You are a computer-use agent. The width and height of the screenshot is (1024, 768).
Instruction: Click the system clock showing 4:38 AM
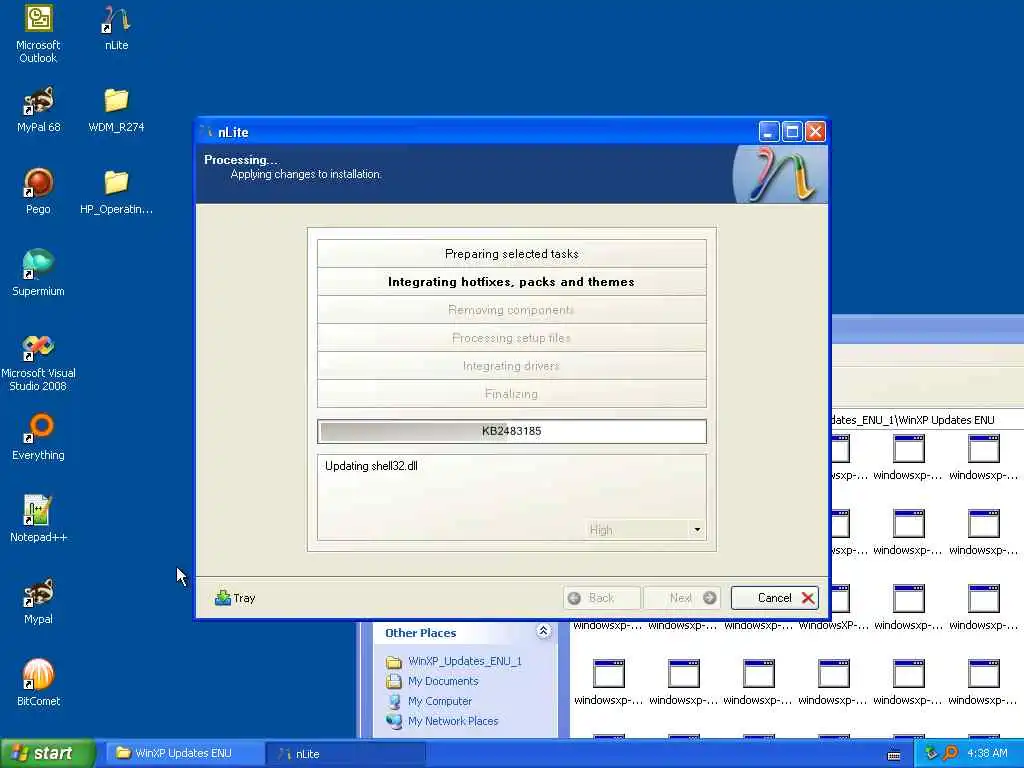click(987, 754)
